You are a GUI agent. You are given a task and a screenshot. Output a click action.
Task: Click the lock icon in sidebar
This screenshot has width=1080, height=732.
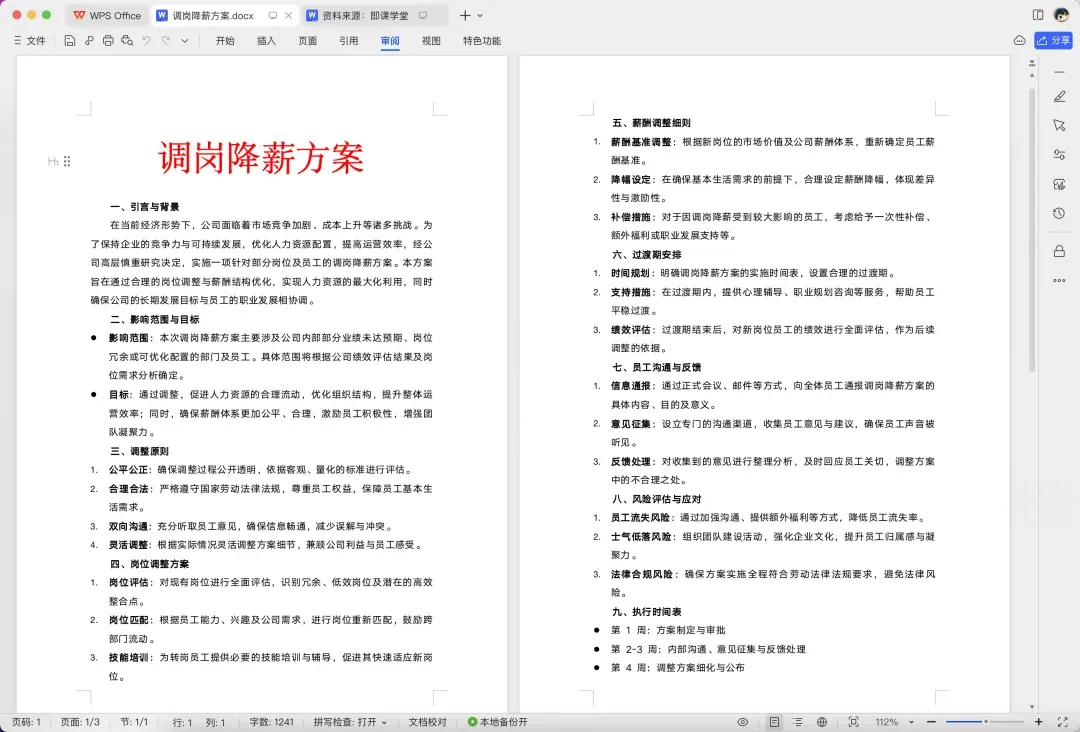(1059, 251)
